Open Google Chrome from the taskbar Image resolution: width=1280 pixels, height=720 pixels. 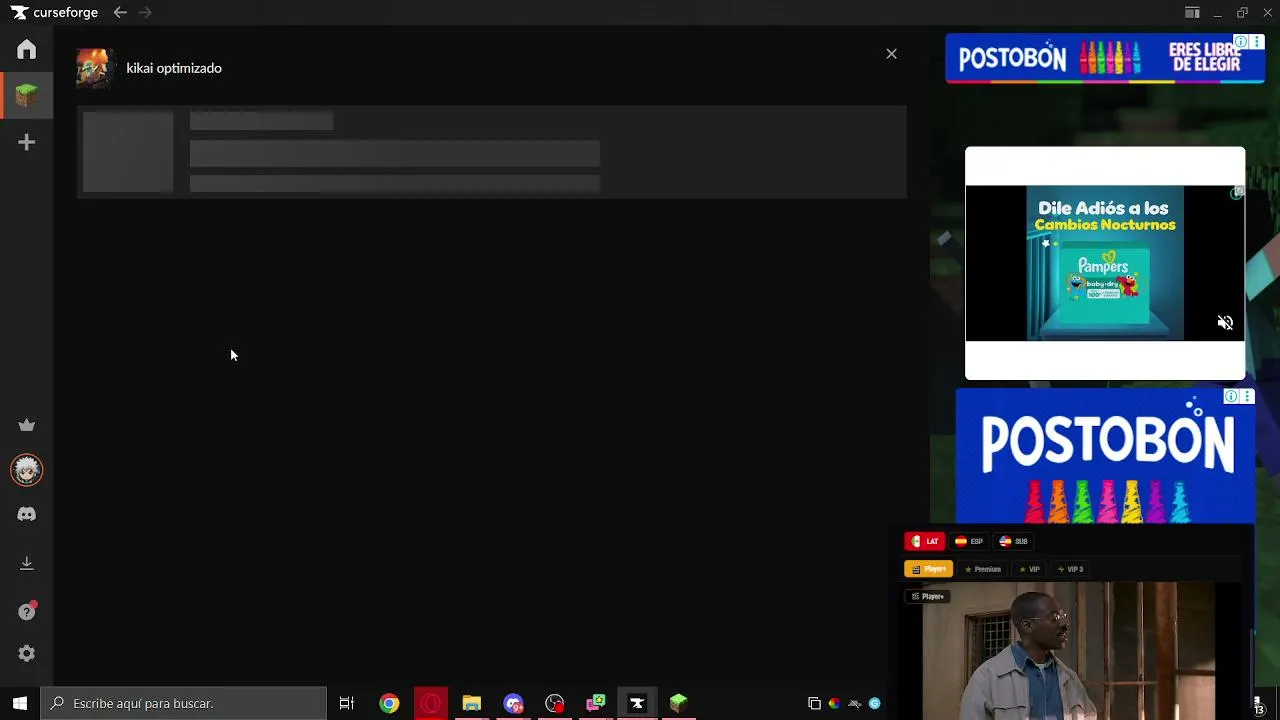pos(389,703)
